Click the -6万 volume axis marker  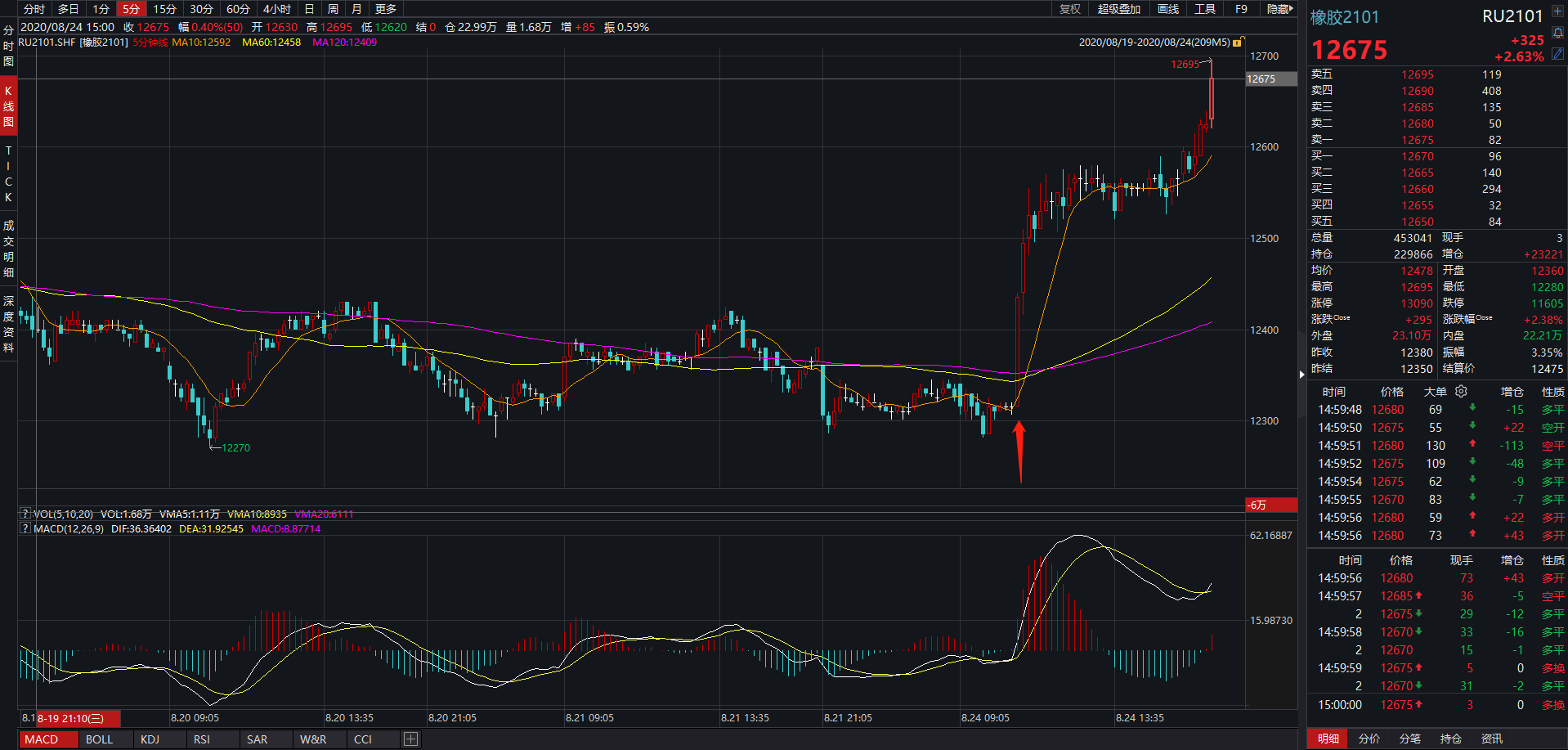(x=1270, y=505)
